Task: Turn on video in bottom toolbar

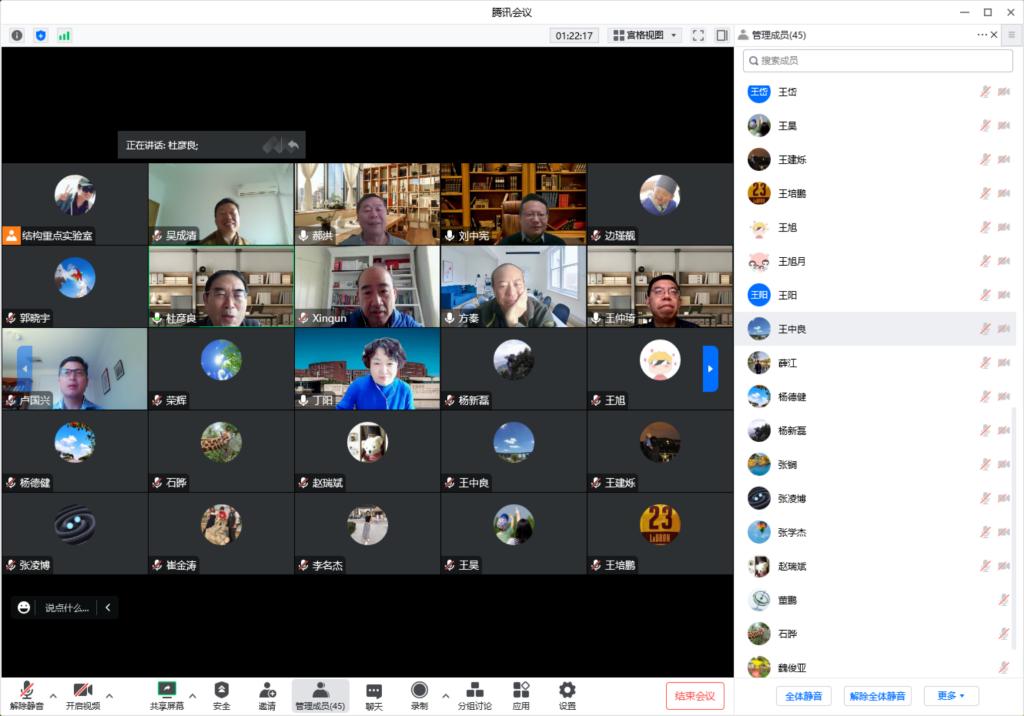Action: pos(83,696)
